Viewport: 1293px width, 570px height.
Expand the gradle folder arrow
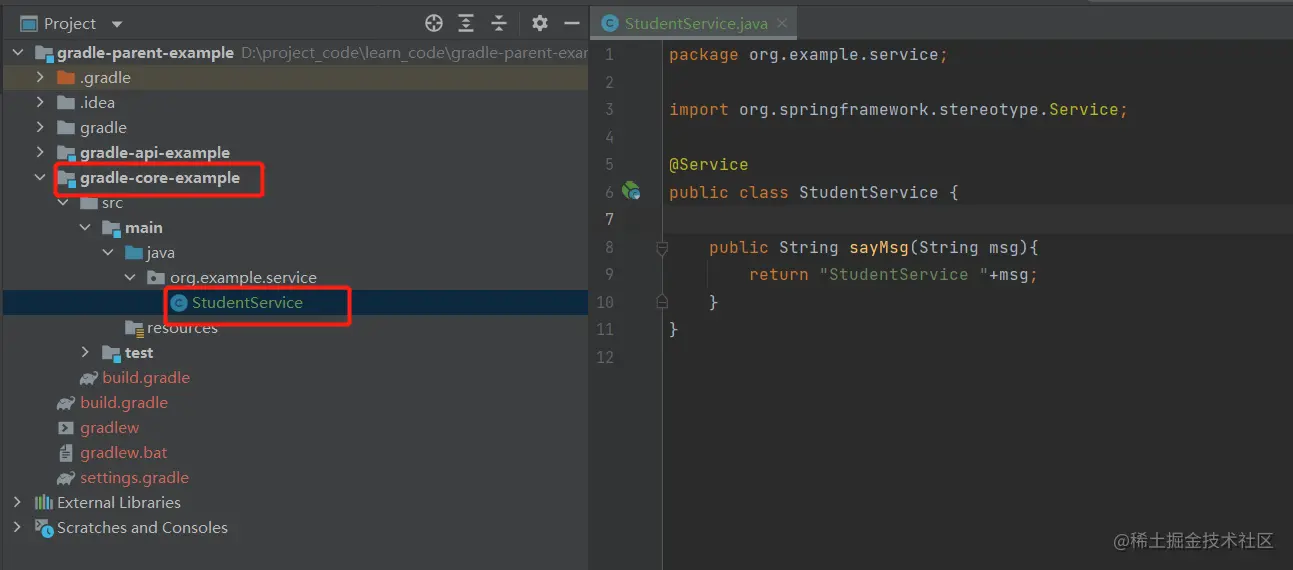click(x=40, y=127)
